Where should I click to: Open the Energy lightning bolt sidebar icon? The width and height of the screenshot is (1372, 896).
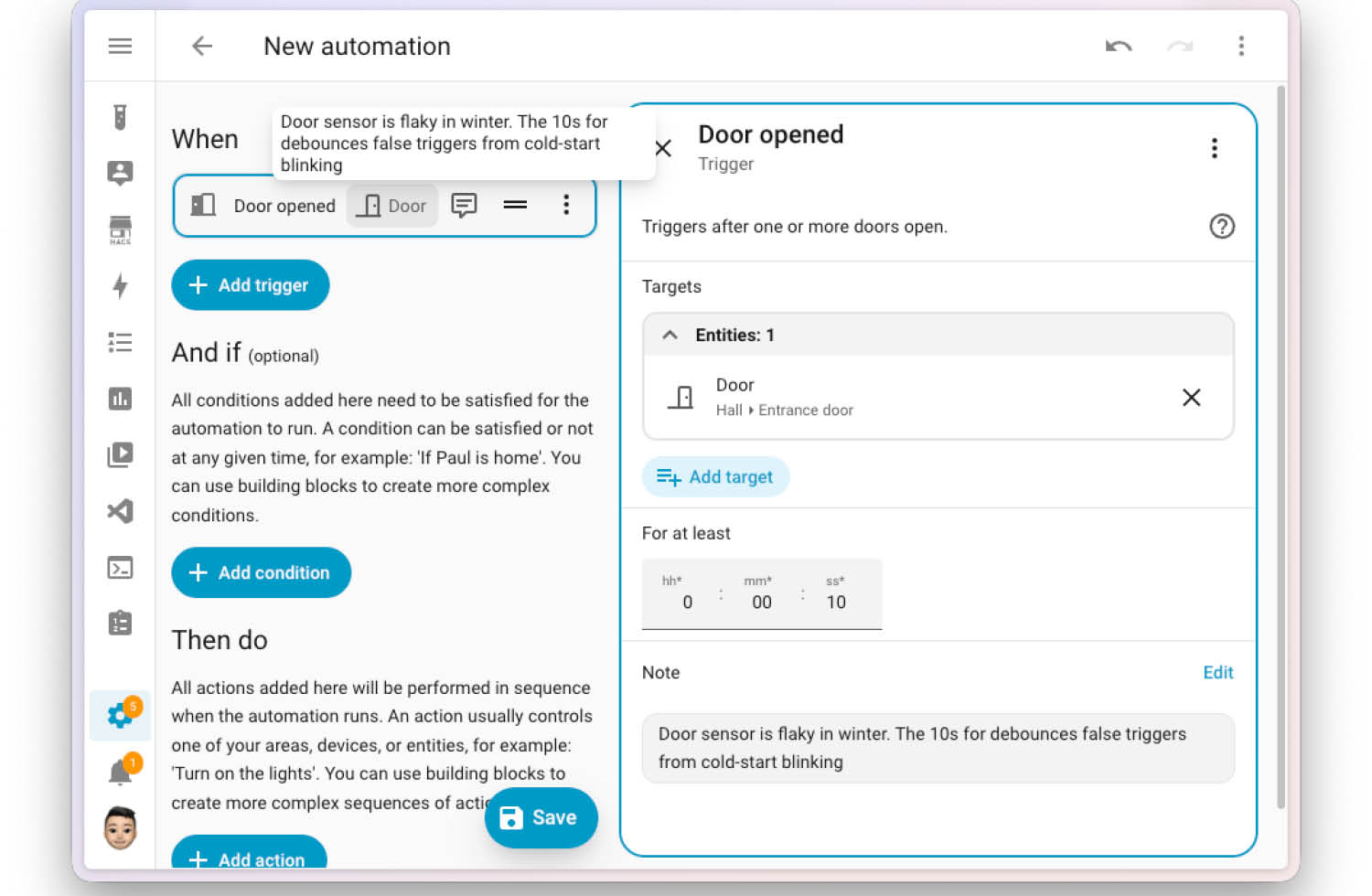[x=120, y=285]
